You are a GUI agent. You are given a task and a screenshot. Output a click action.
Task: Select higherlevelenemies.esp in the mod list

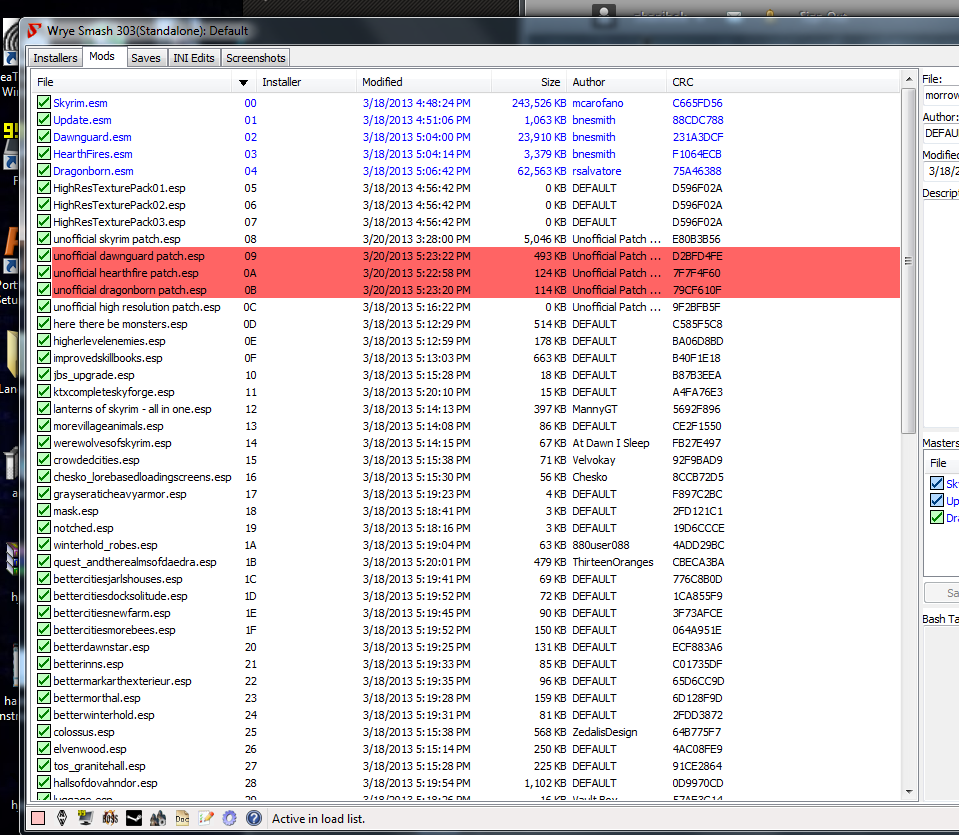point(109,341)
